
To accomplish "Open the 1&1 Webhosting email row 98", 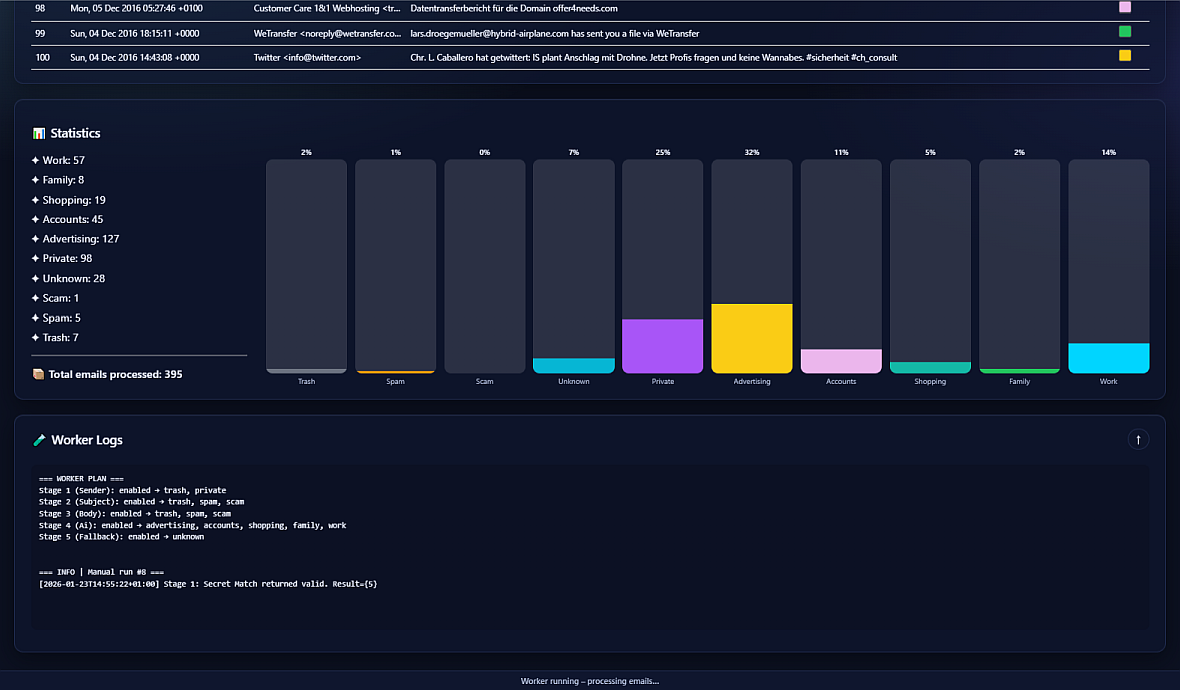I will 514,8.
